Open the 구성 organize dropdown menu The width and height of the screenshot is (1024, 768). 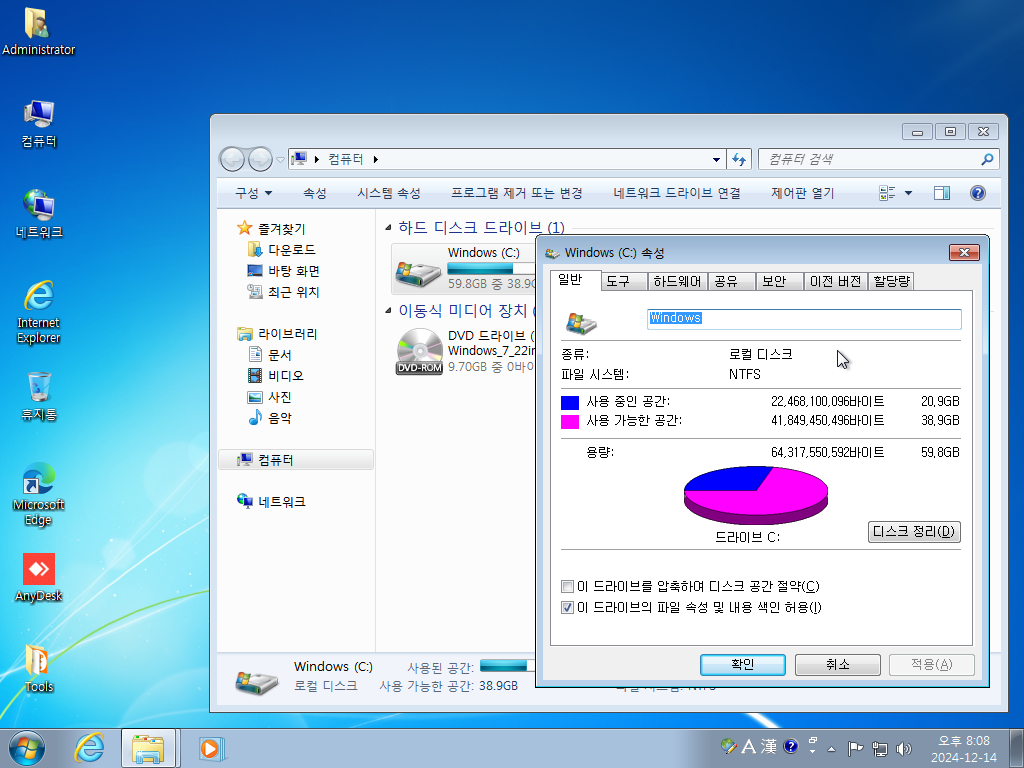pos(253,193)
